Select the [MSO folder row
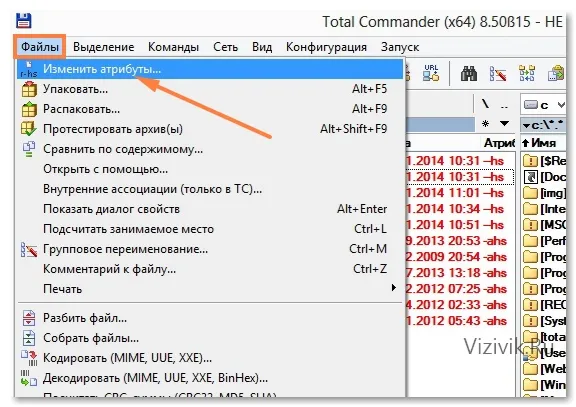This screenshot has width=576, height=407. (544, 225)
